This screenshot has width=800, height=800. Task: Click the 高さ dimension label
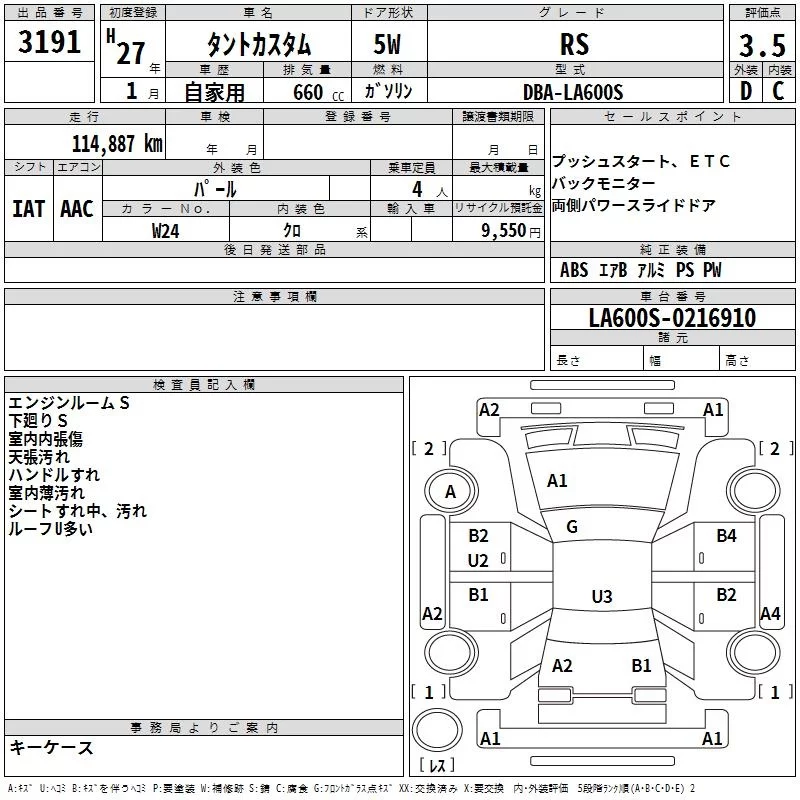pos(737,361)
